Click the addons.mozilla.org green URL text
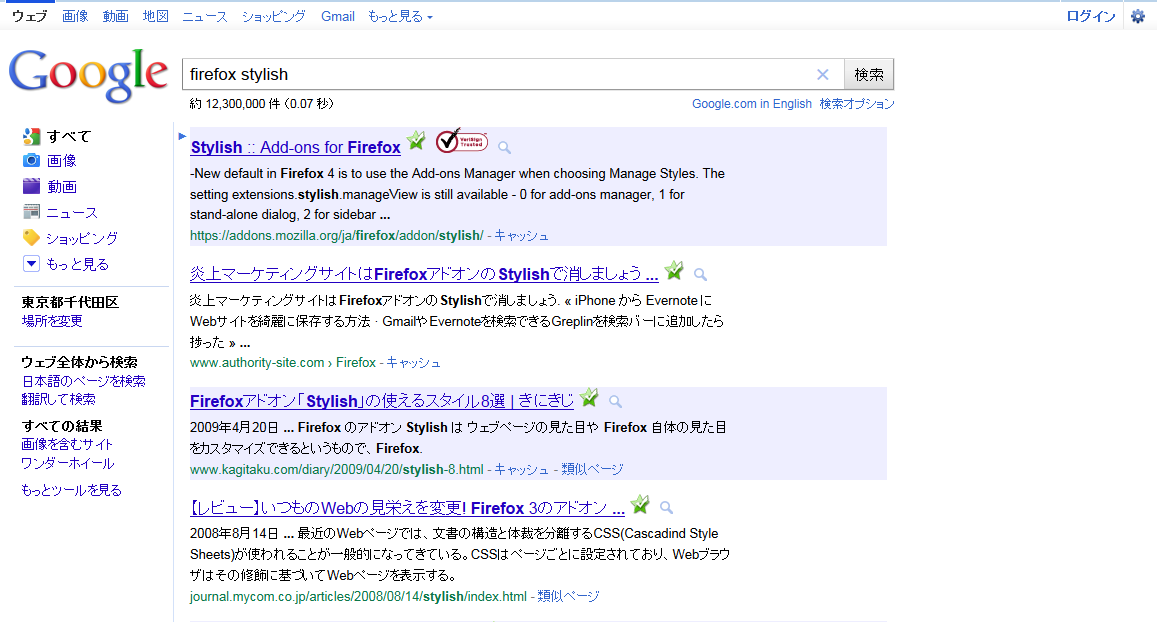This screenshot has height=622, width=1157. pos(336,235)
